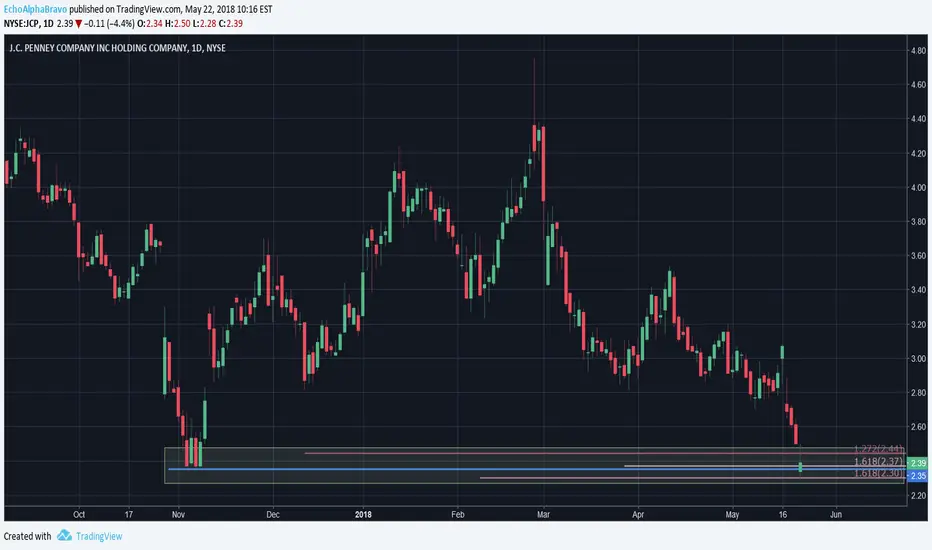
Task: Click the 3.80 price axis label
Action: tap(918, 222)
